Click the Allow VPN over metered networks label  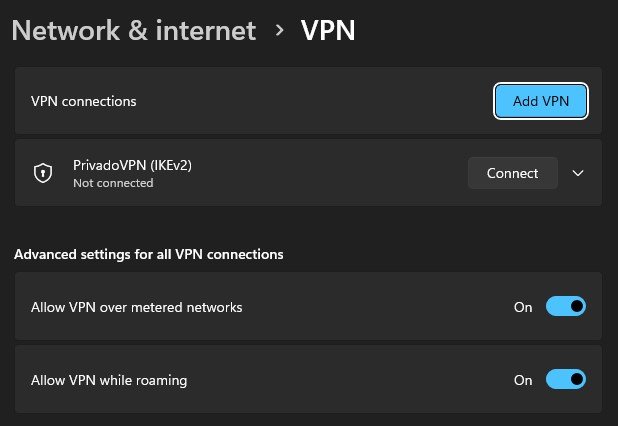tap(136, 307)
